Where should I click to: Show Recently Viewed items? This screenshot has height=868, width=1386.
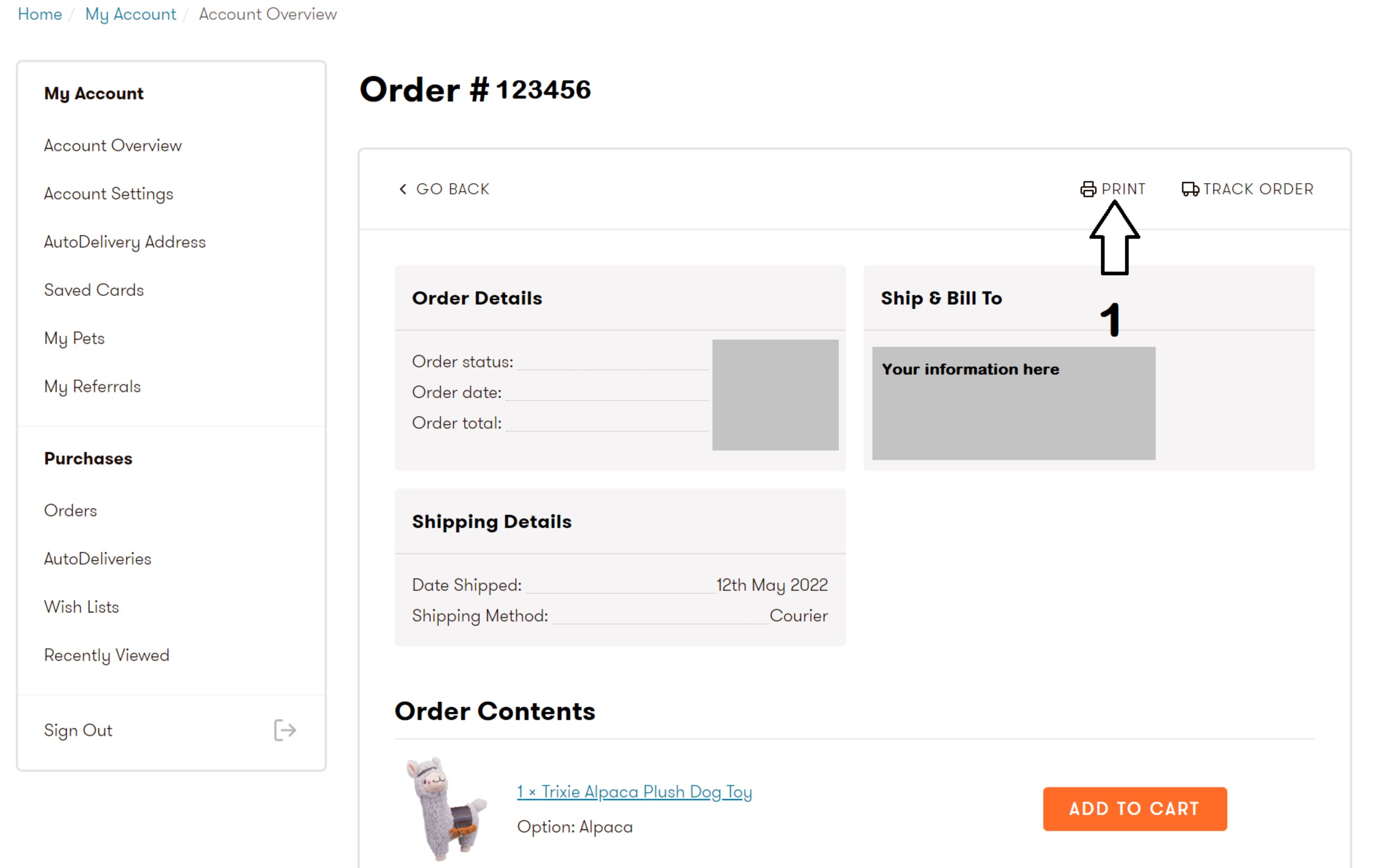click(x=106, y=655)
